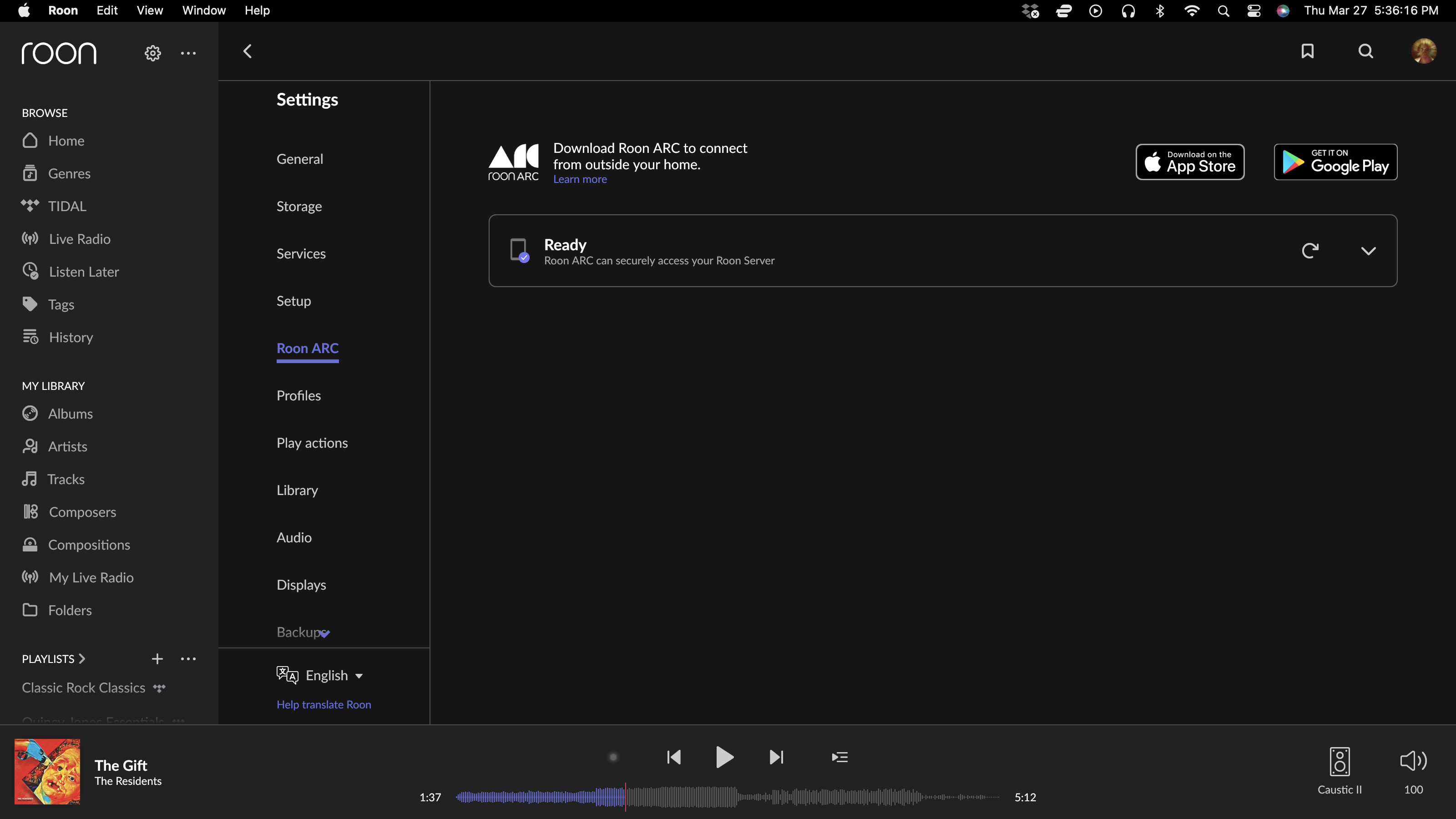Image resolution: width=1456 pixels, height=819 pixels.
Task: Add a new playlist with plus icon
Action: pyautogui.click(x=157, y=659)
